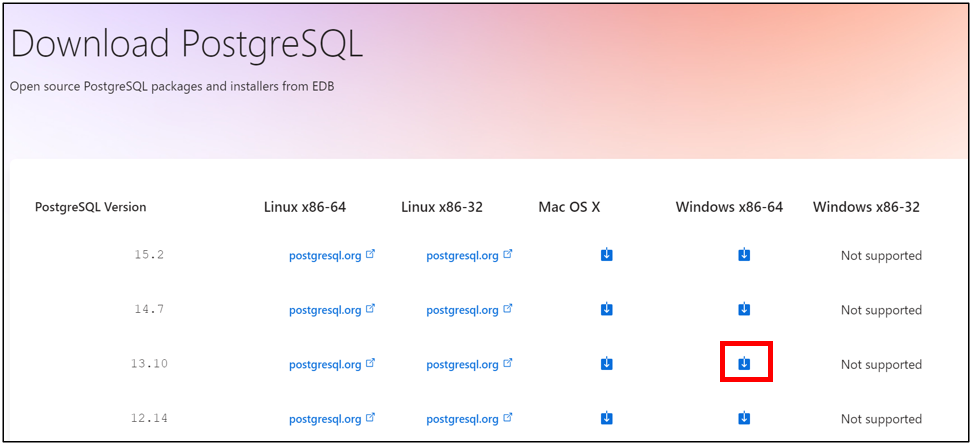Click the Download PostgreSQL page heading

187,45
